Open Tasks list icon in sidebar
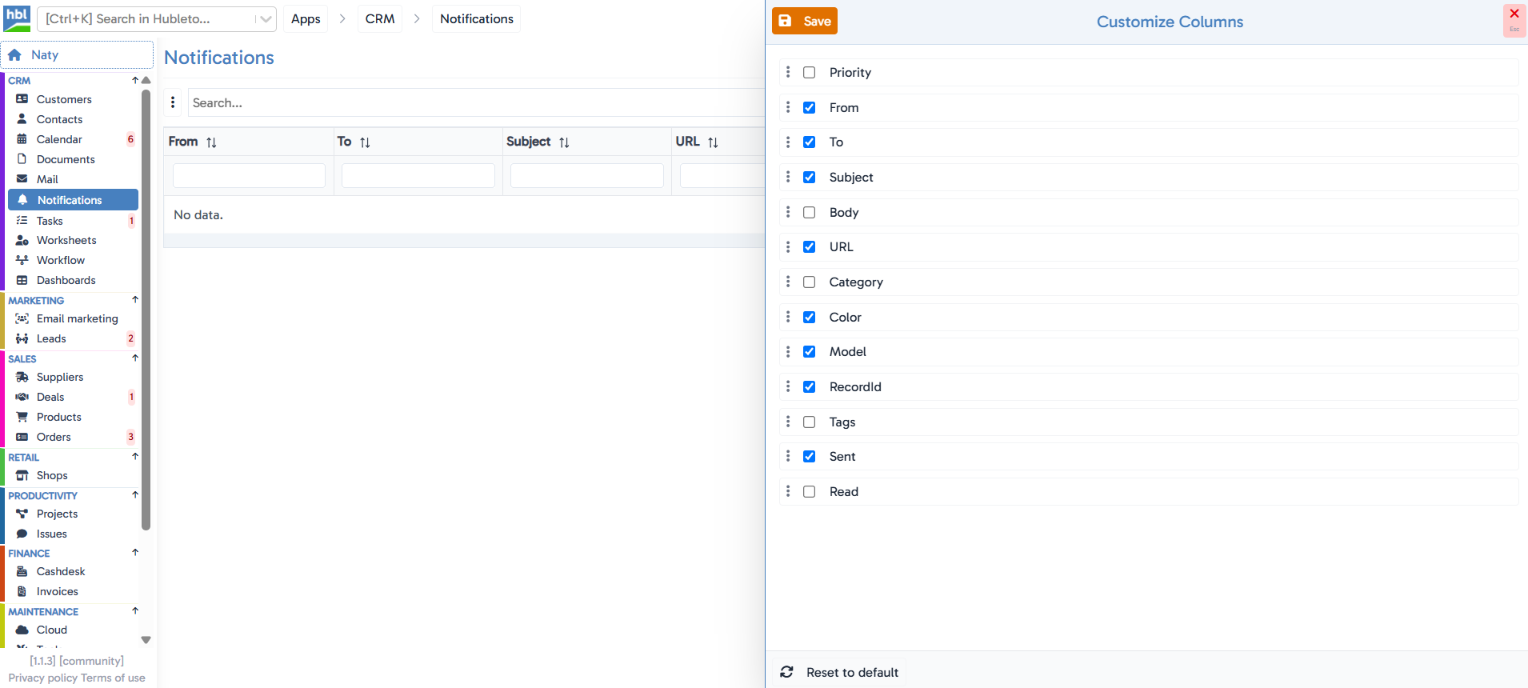Image resolution: width=1528 pixels, height=688 pixels. [x=22, y=221]
